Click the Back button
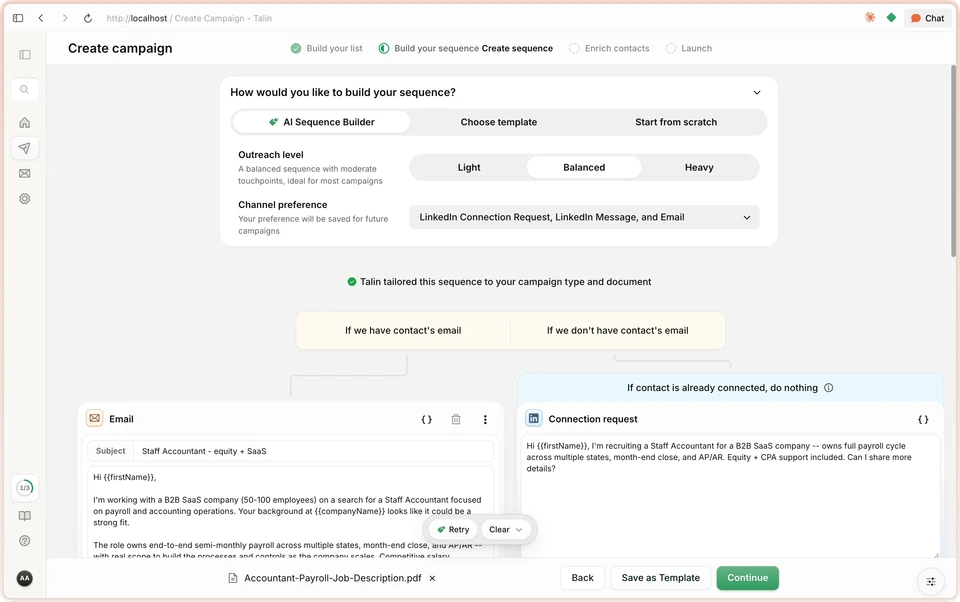Screen dimensions: 960x602 coord(582,578)
